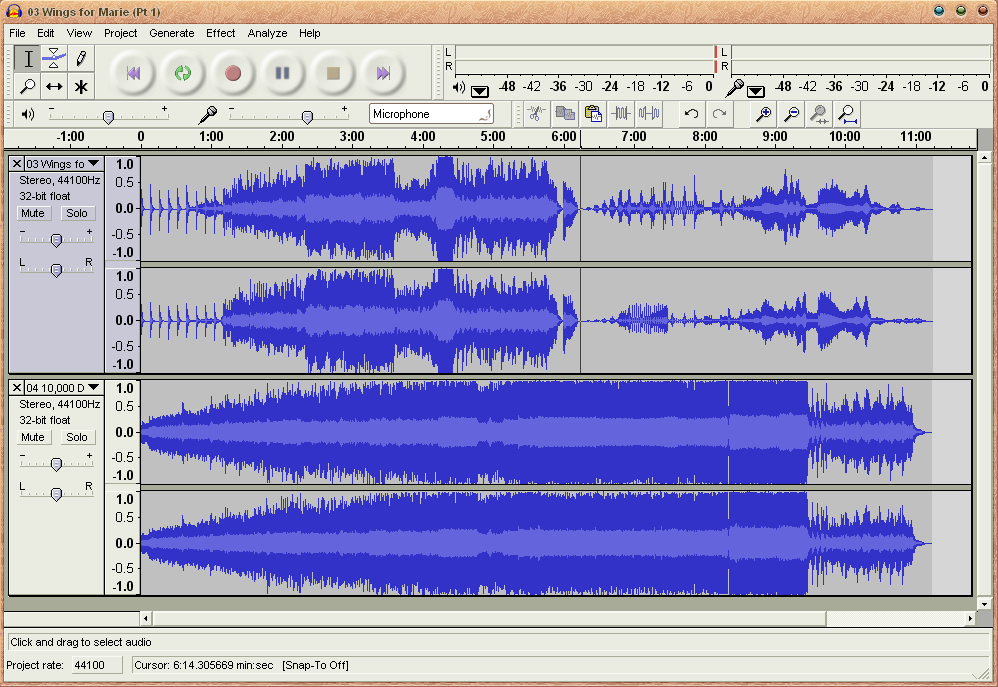Click the Record button
This screenshot has height=687, width=998.
(x=233, y=73)
